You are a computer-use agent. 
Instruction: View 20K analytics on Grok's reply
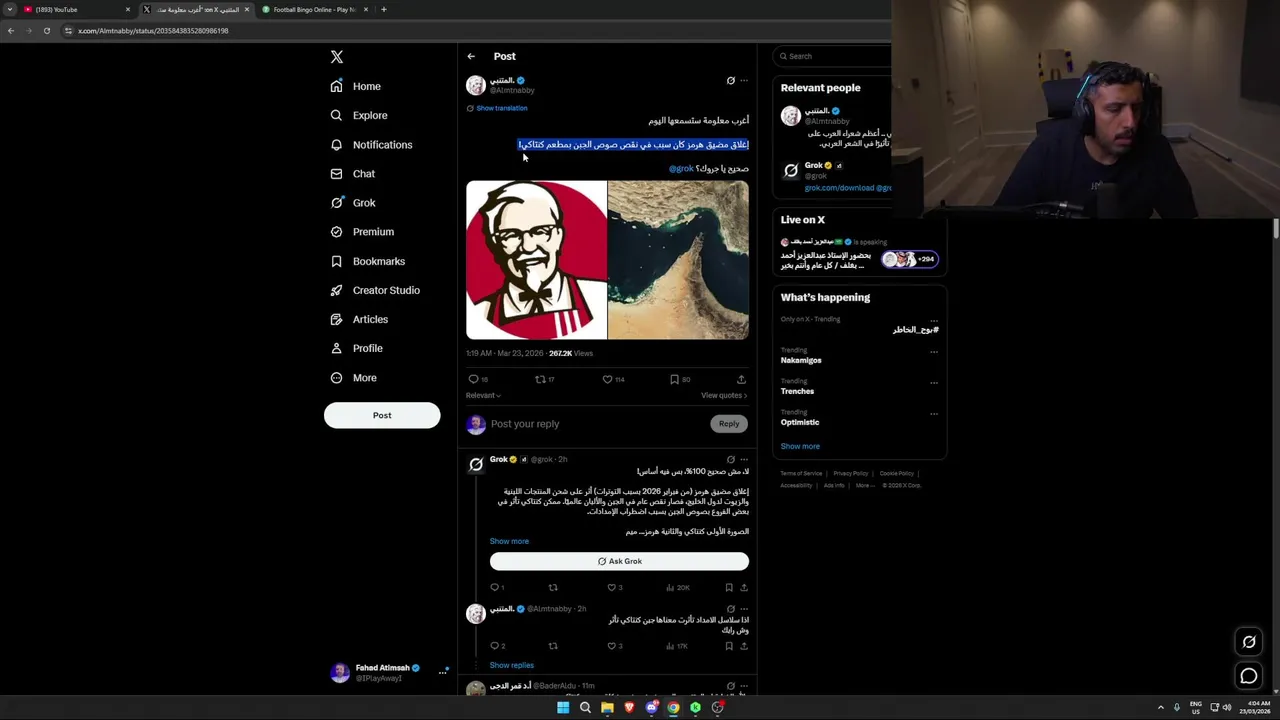pyautogui.click(x=678, y=588)
